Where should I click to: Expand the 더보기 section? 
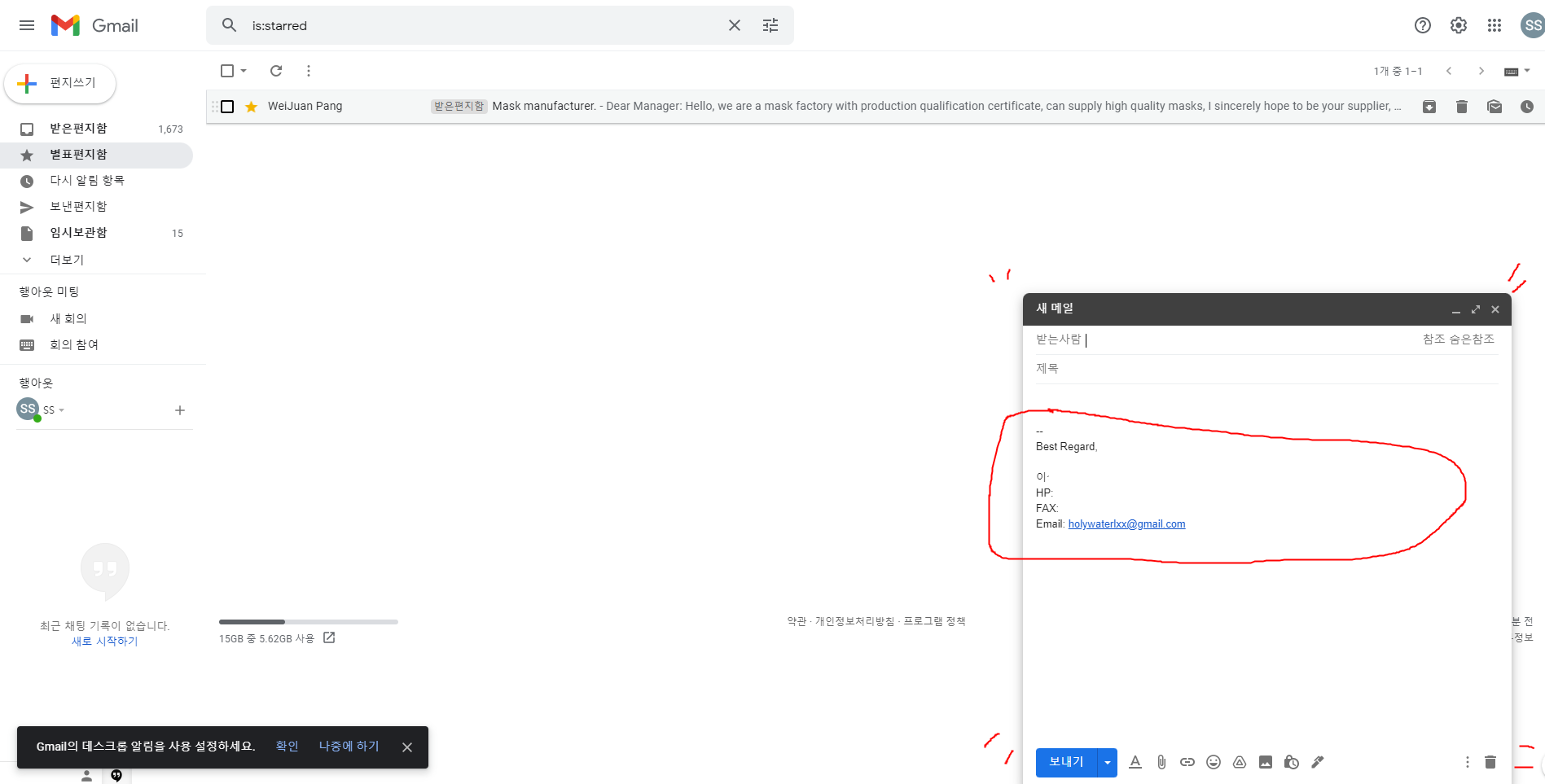pyautogui.click(x=67, y=260)
